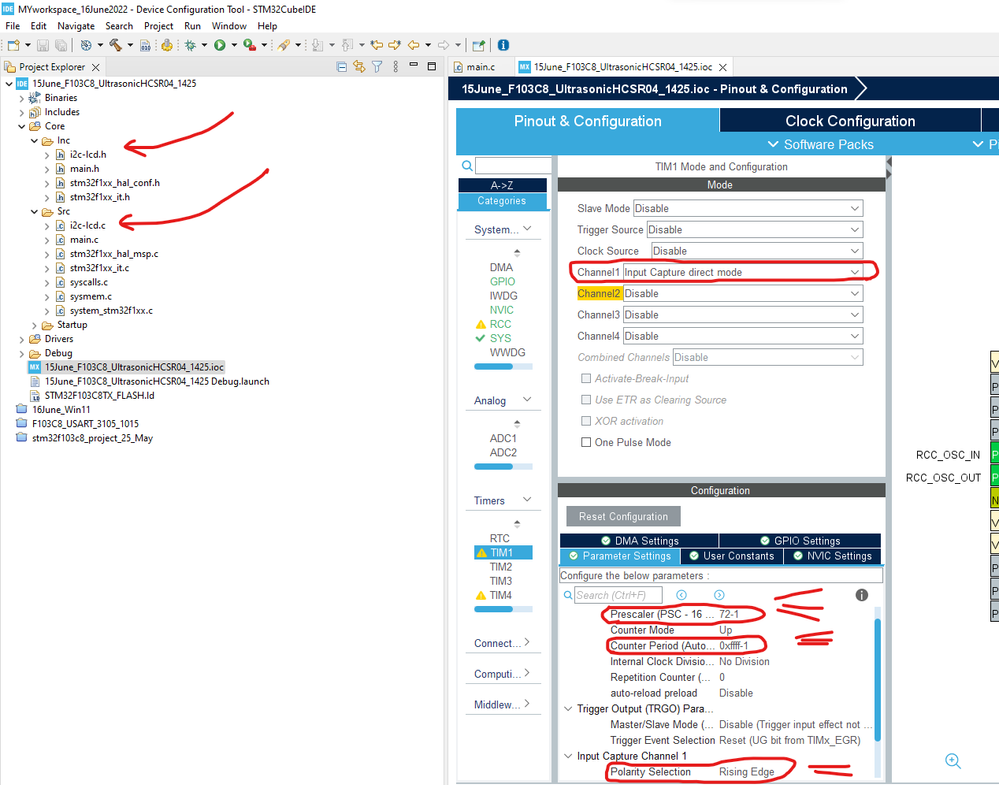
Task: Click the Back navigation arrow icon
Action: pos(413,45)
